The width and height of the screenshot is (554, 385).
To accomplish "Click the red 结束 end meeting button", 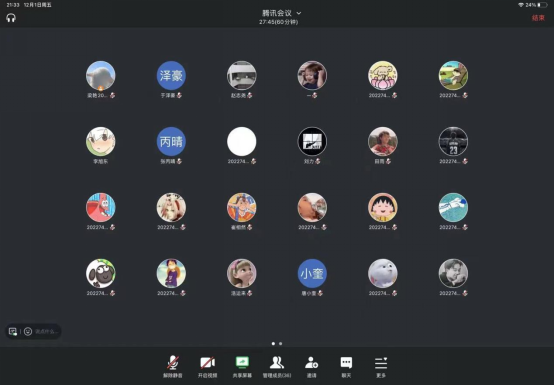I will pos(538,18).
